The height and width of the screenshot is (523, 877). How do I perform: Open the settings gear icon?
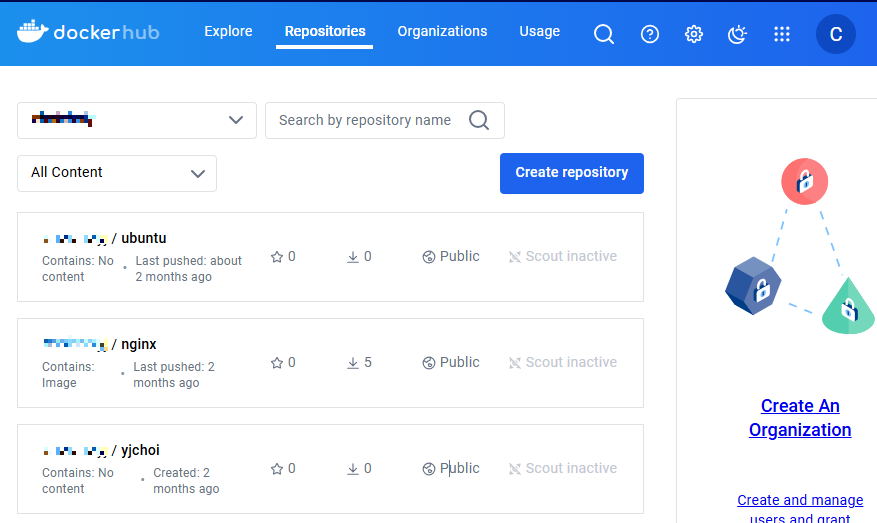694,34
